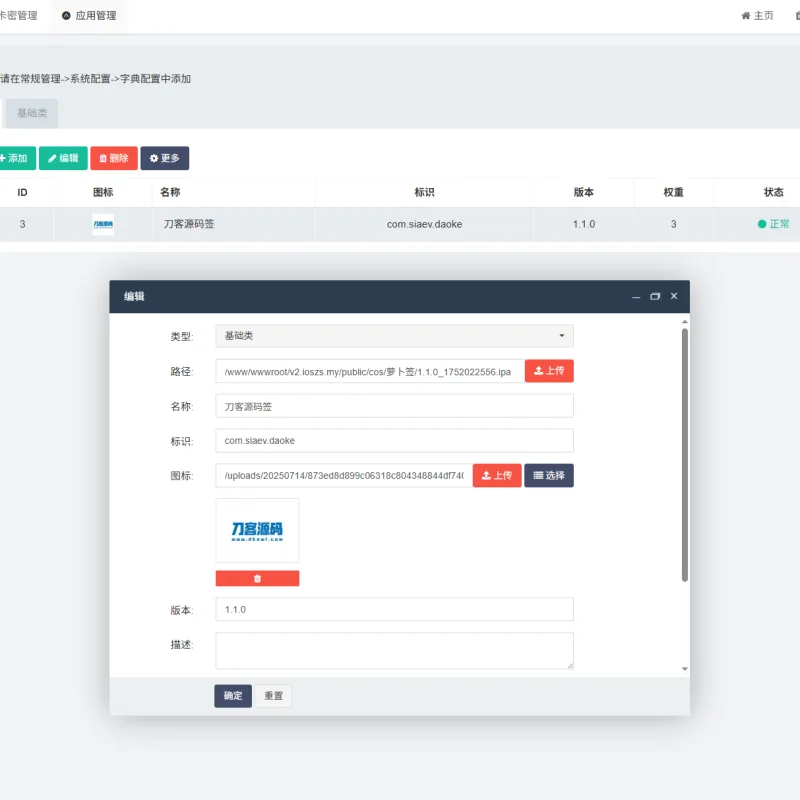Click the 版本 column header

coord(584,192)
